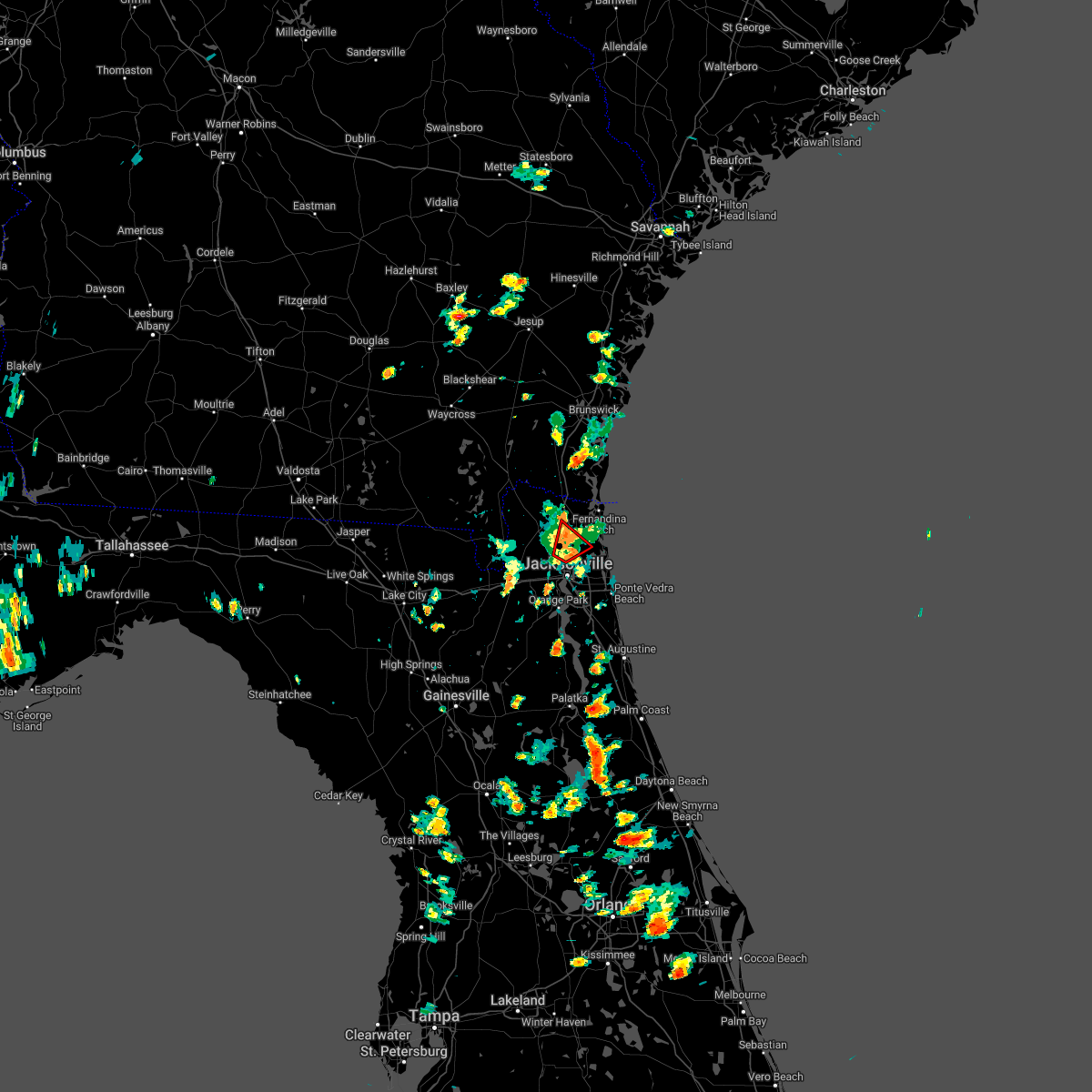Click the Brunswick city label

tap(592, 409)
